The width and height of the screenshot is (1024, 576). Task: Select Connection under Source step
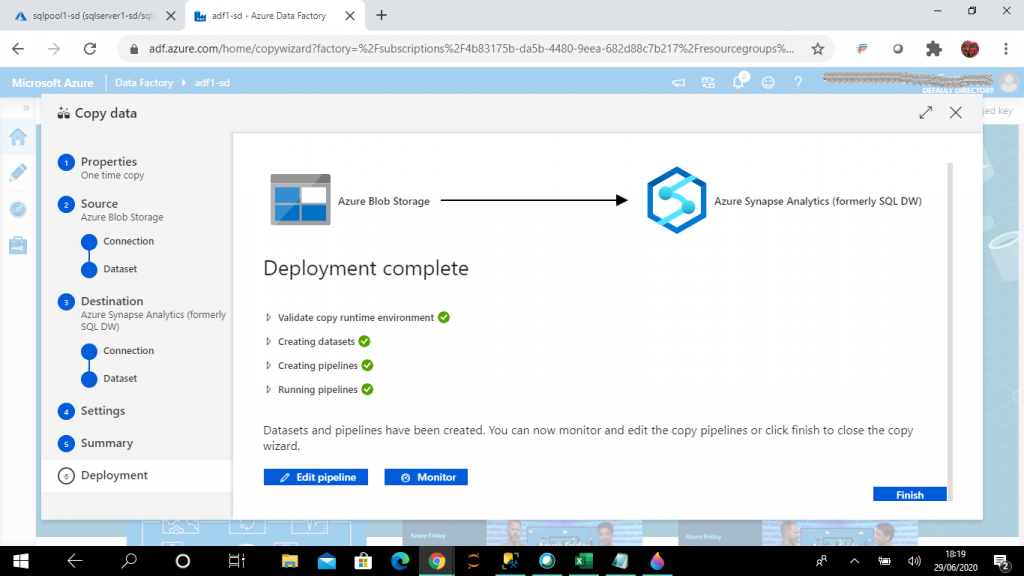pos(128,241)
